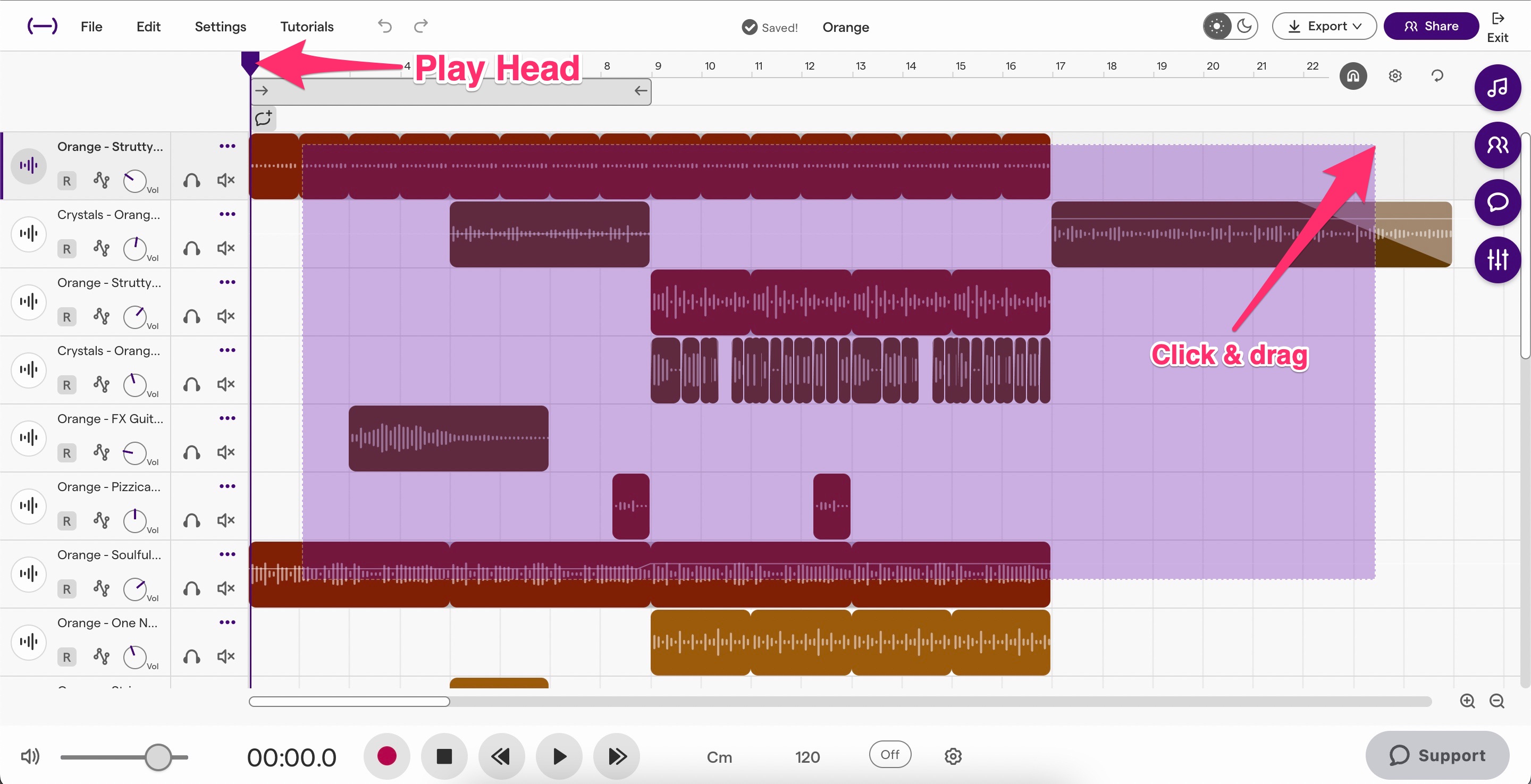Expand the Export dropdown

coord(1324,26)
